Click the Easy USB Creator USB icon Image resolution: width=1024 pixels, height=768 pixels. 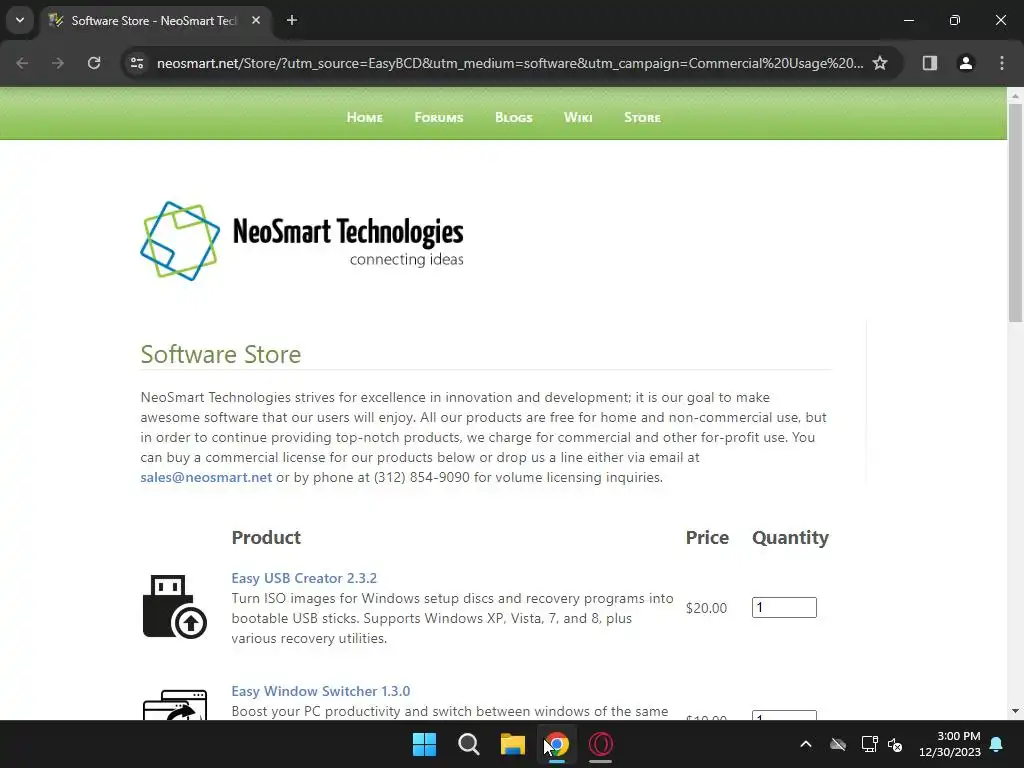pyautogui.click(x=174, y=607)
